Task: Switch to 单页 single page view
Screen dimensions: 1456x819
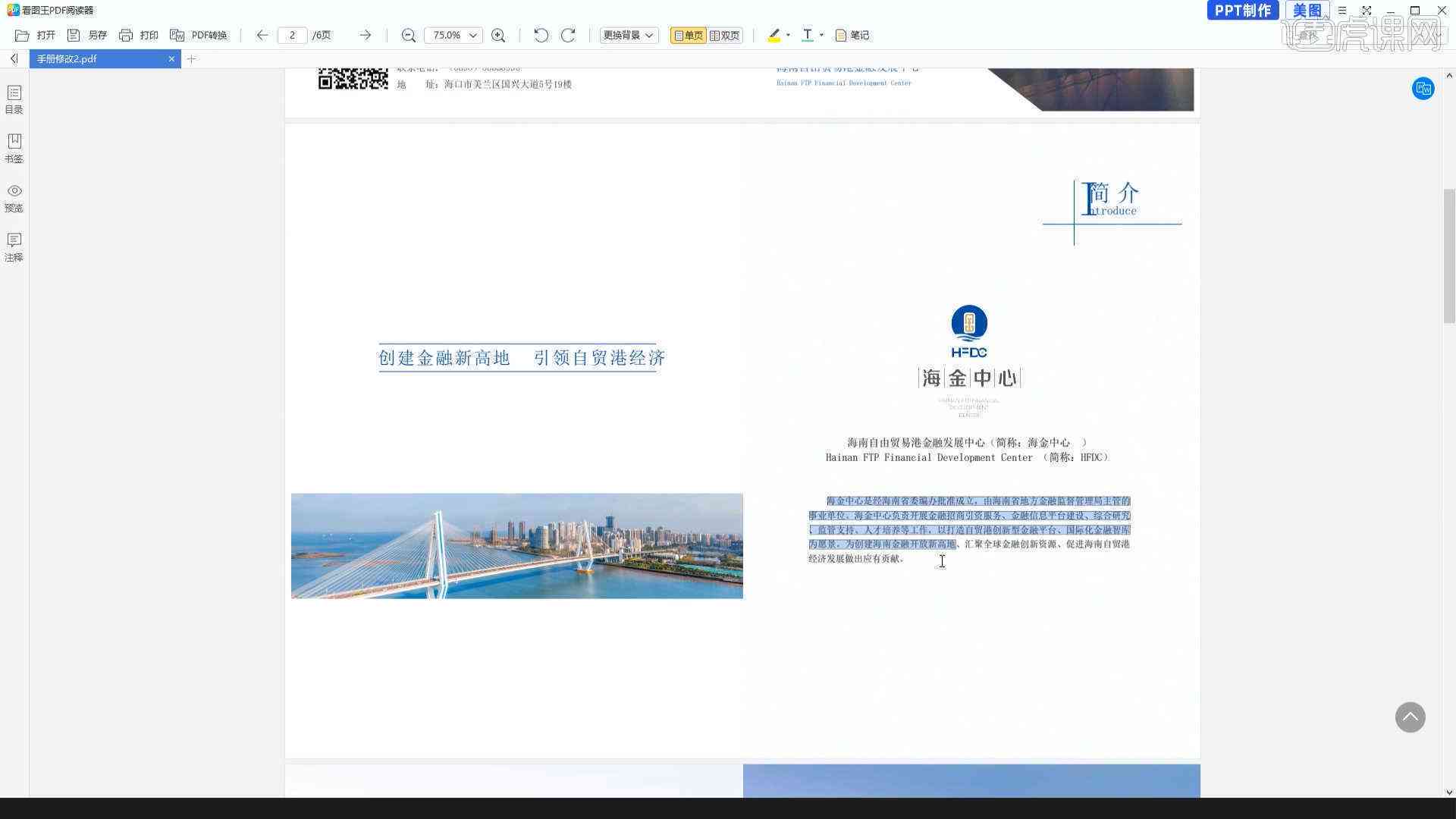Action: pyautogui.click(x=688, y=35)
